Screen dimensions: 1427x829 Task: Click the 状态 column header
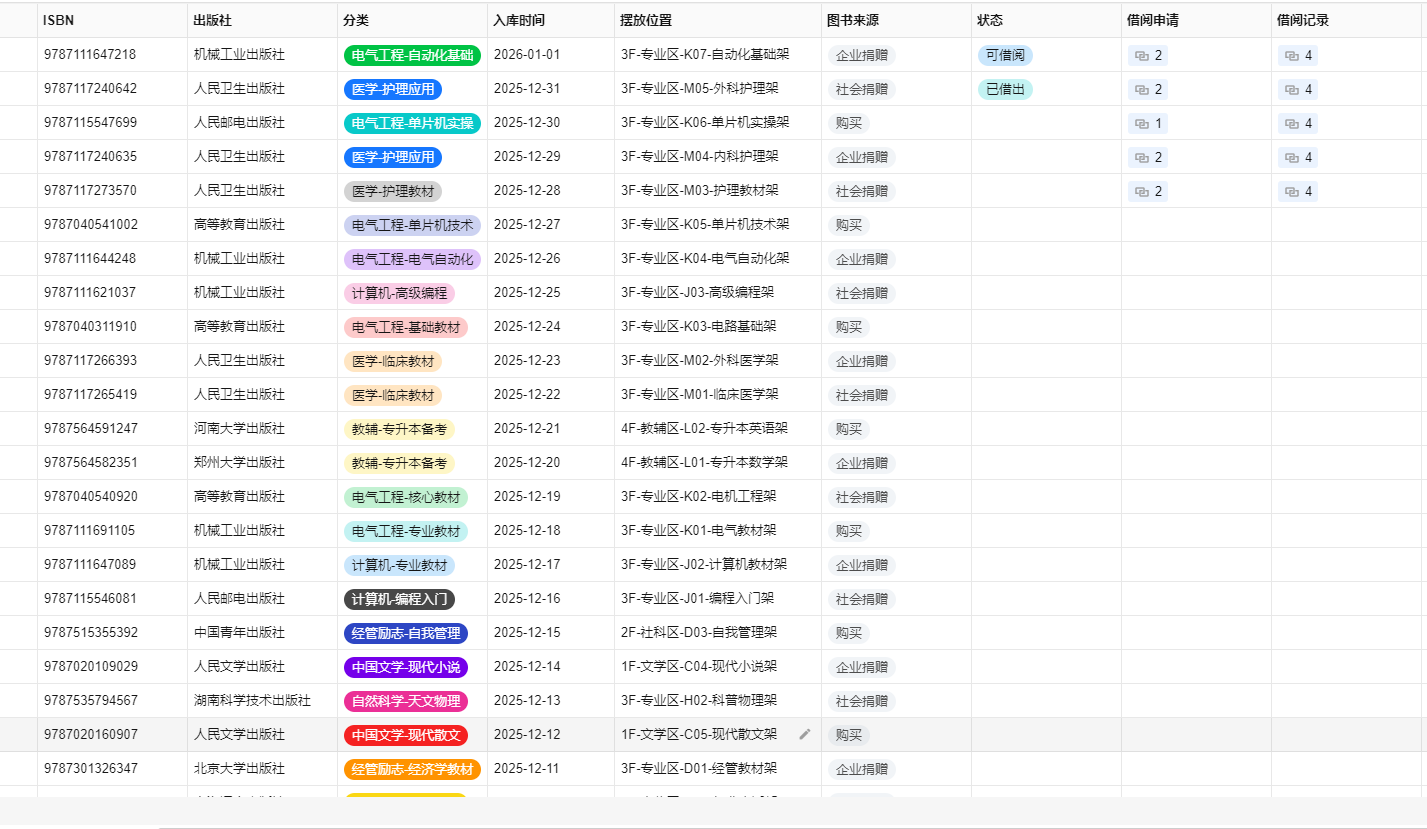tap(989, 20)
